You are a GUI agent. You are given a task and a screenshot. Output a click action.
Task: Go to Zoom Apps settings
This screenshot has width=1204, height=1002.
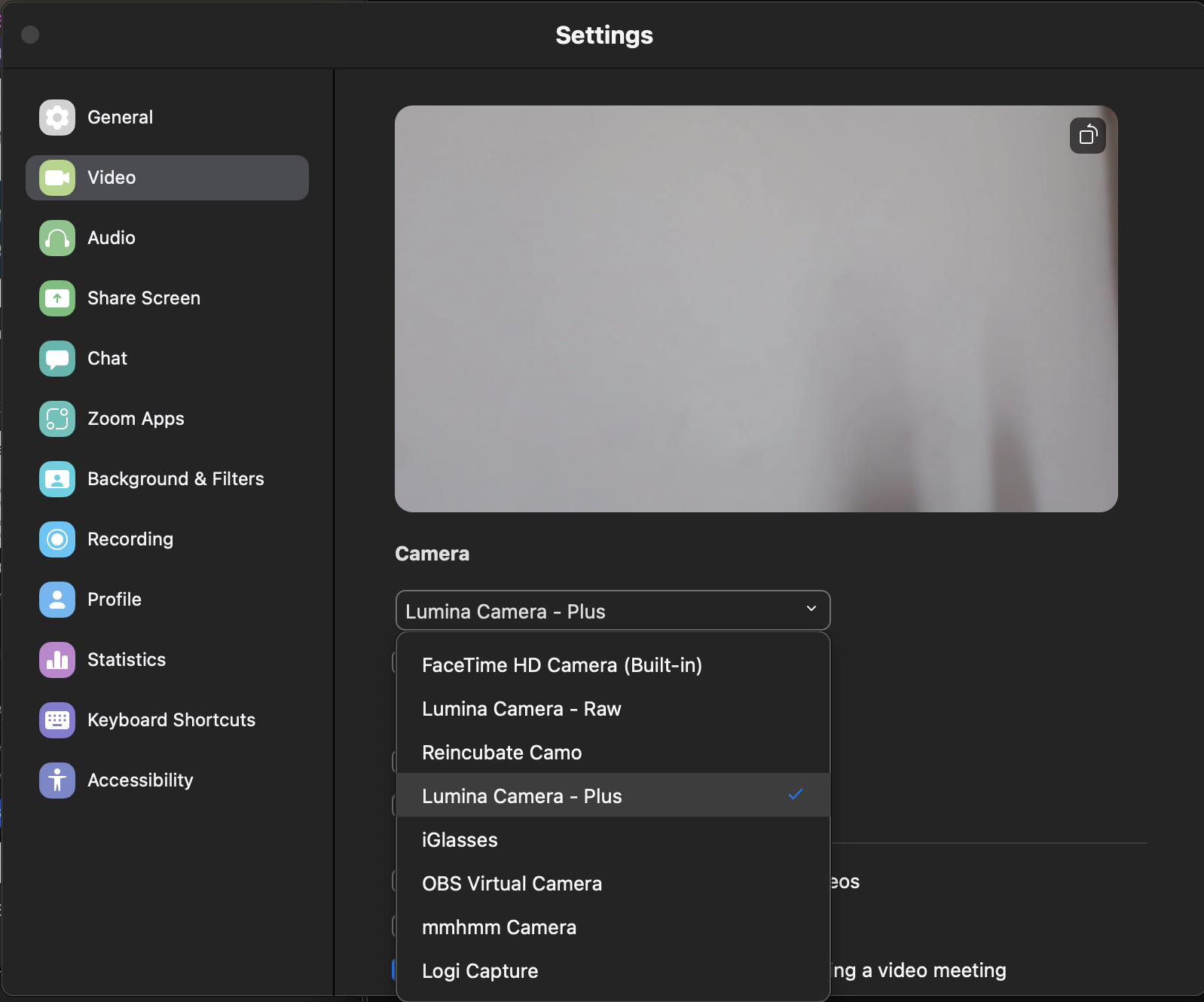(x=167, y=419)
